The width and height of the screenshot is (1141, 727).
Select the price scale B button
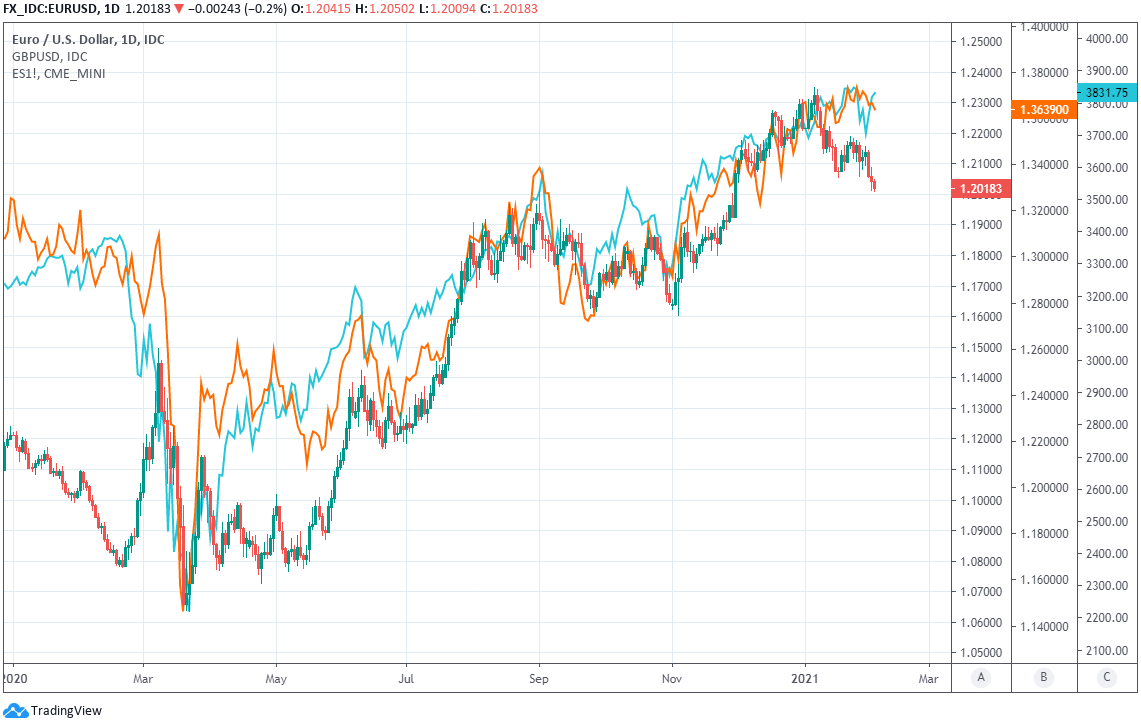pyautogui.click(x=1043, y=678)
